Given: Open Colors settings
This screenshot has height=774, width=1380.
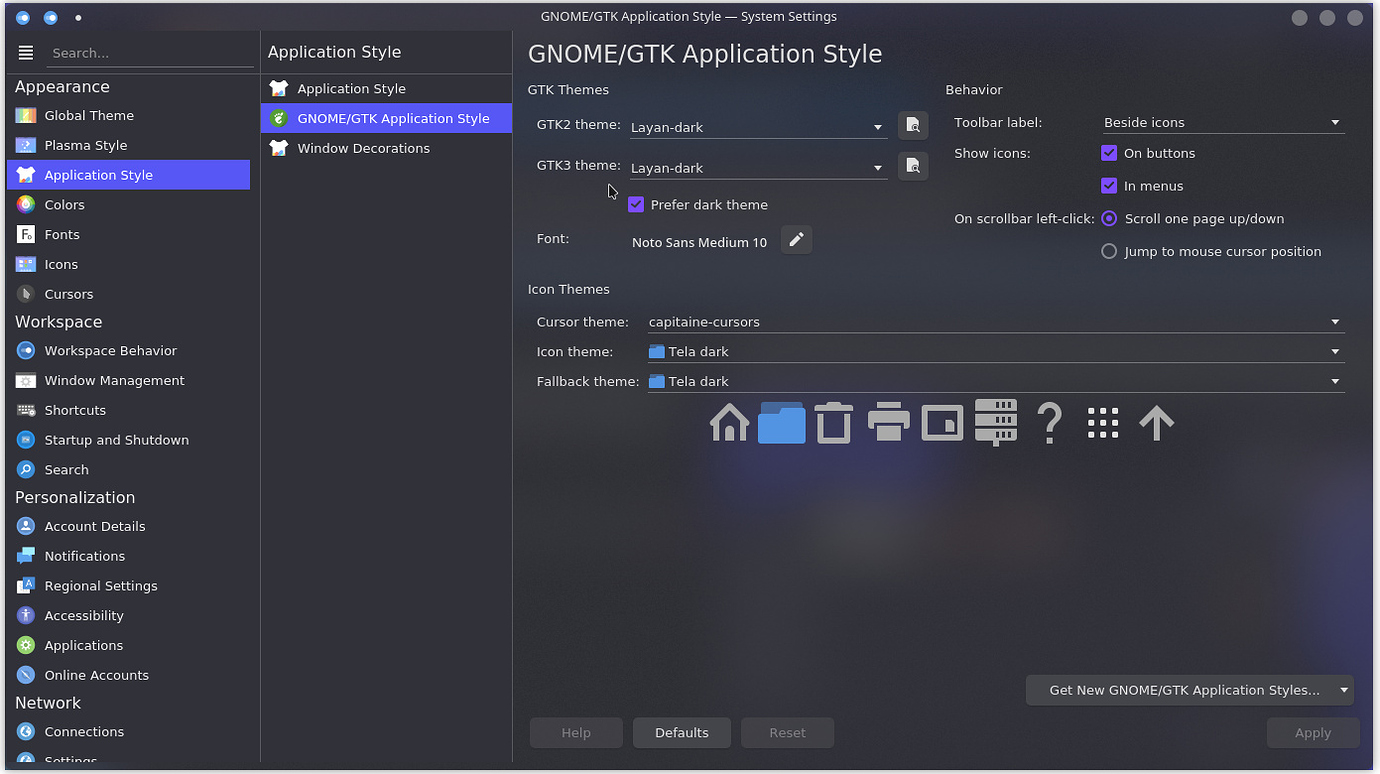Looking at the screenshot, I should pos(128,205).
